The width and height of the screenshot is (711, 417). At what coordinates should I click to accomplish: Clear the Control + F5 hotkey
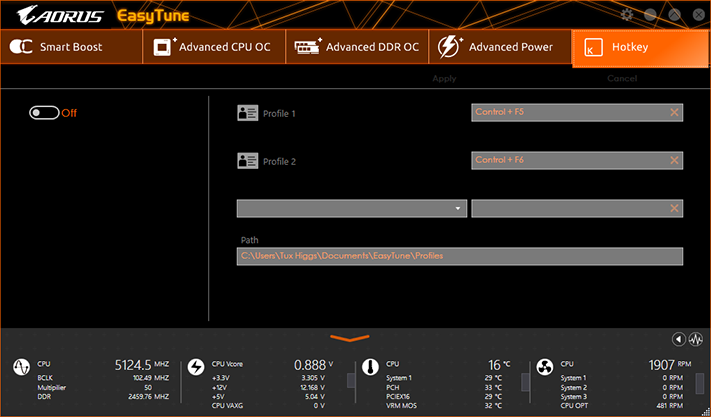click(674, 112)
